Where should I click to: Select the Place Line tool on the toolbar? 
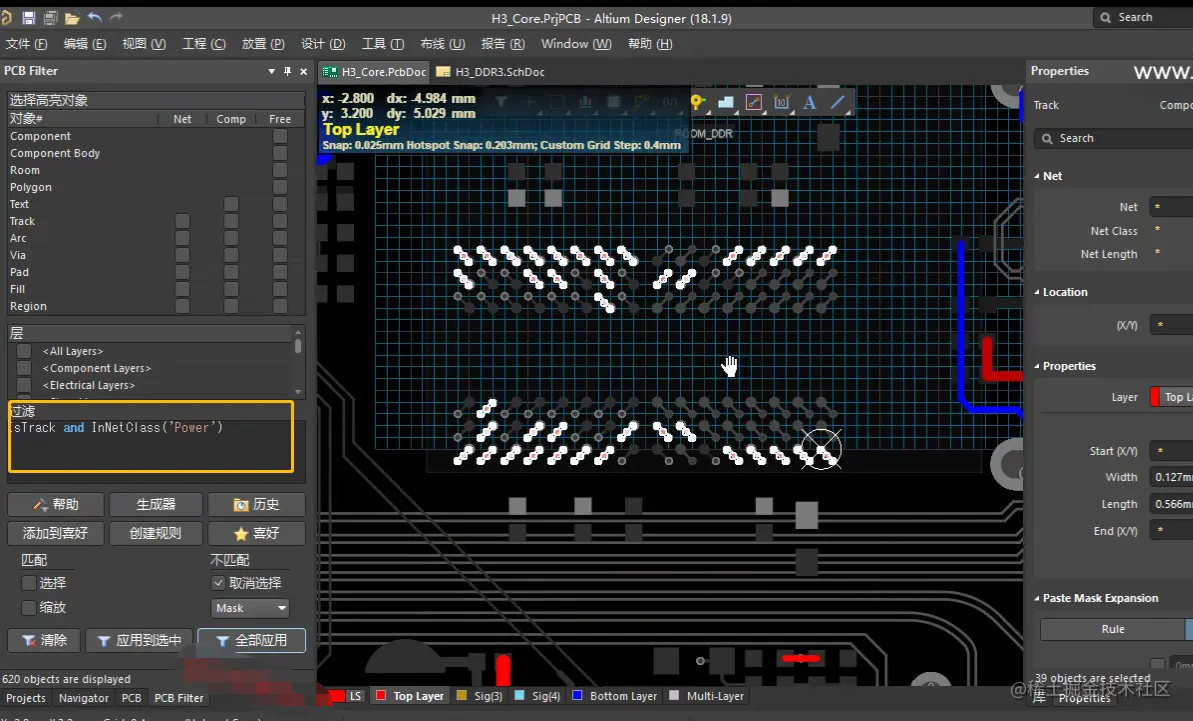(x=837, y=100)
